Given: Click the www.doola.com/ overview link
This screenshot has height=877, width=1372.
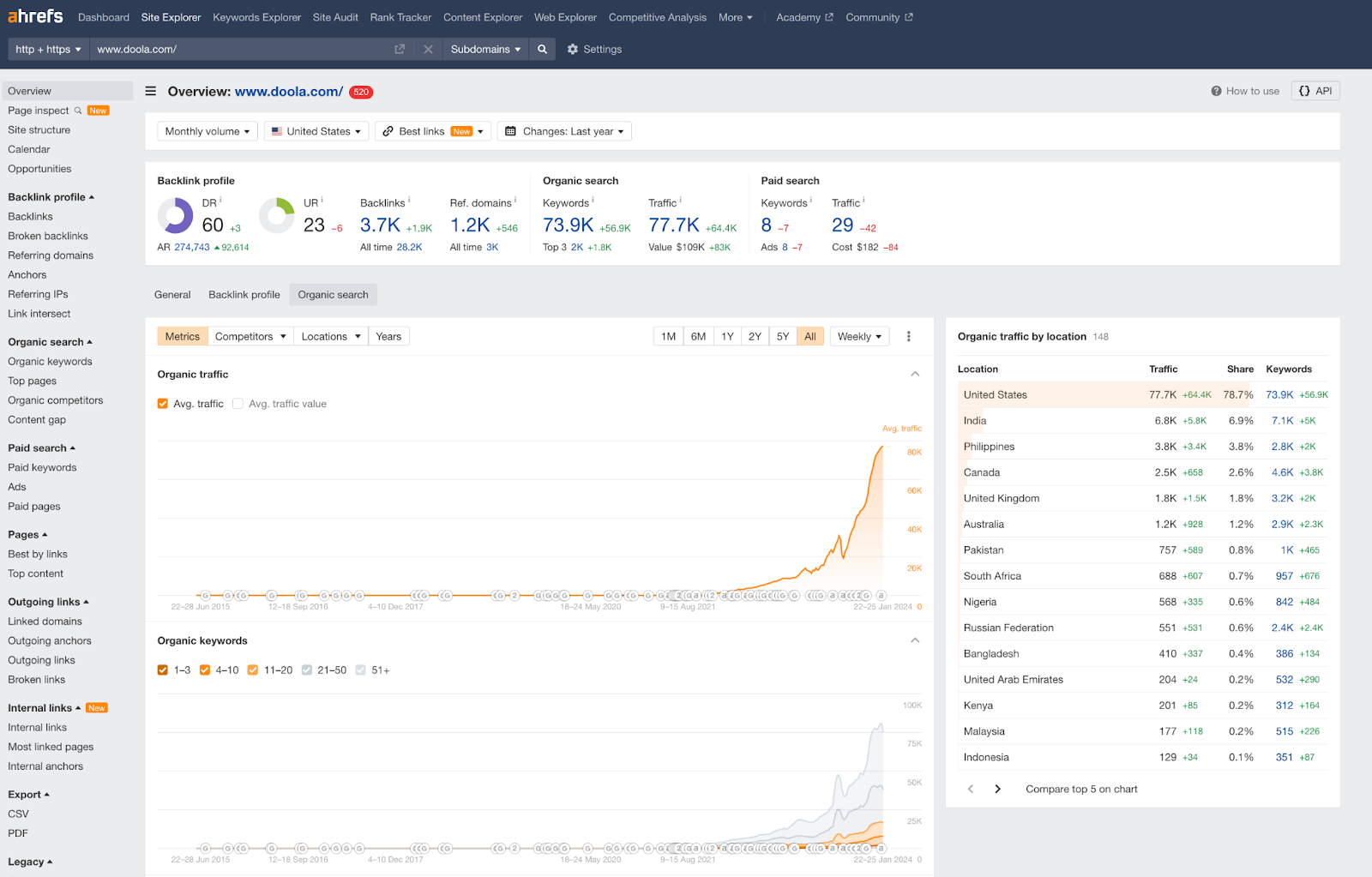Looking at the screenshot, I should (289, 92).
